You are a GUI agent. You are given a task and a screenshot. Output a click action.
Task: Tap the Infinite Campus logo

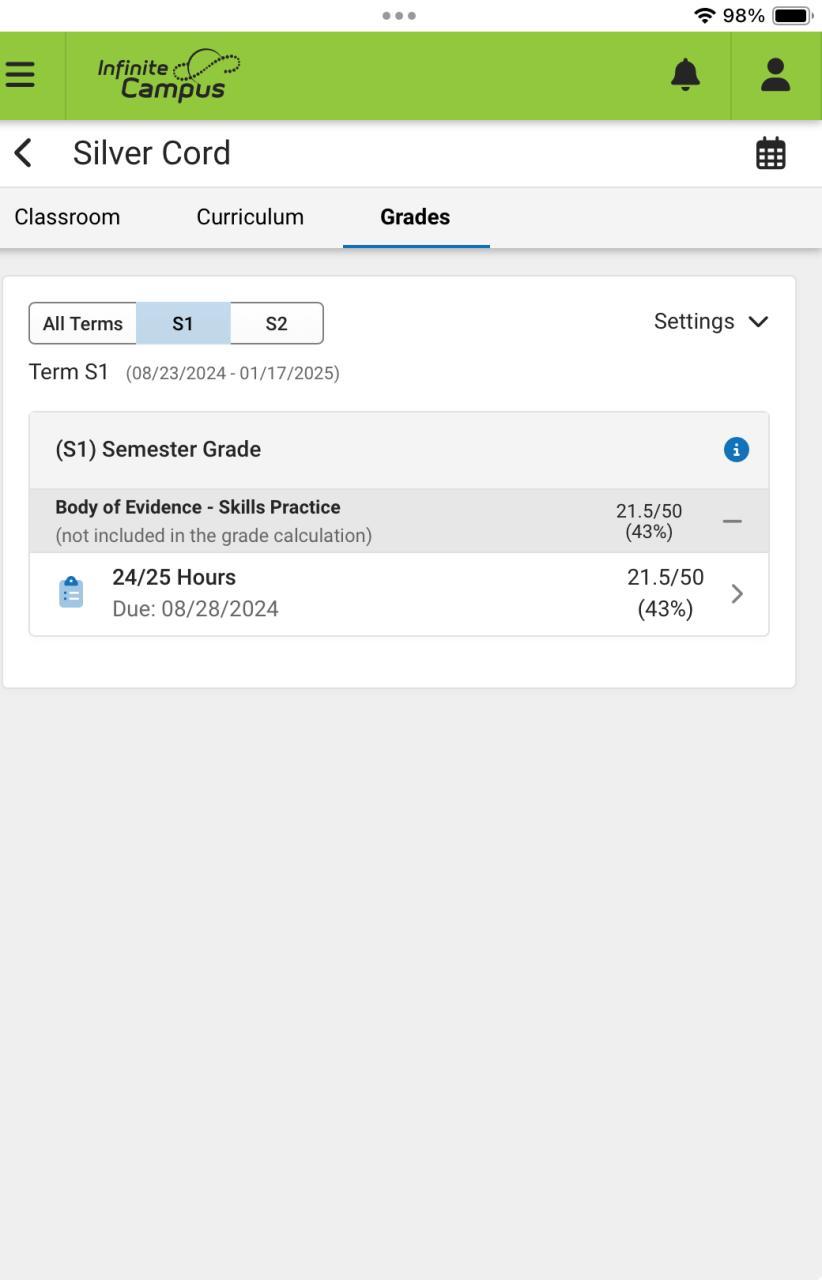point(168,75)
